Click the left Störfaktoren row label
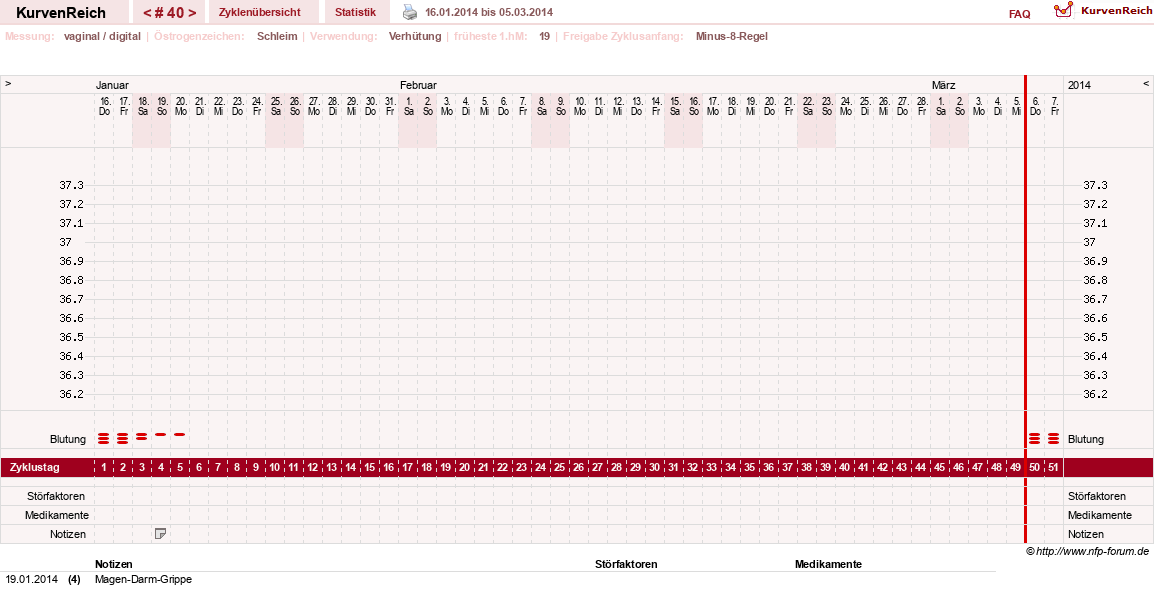 [x=56, y=496]
